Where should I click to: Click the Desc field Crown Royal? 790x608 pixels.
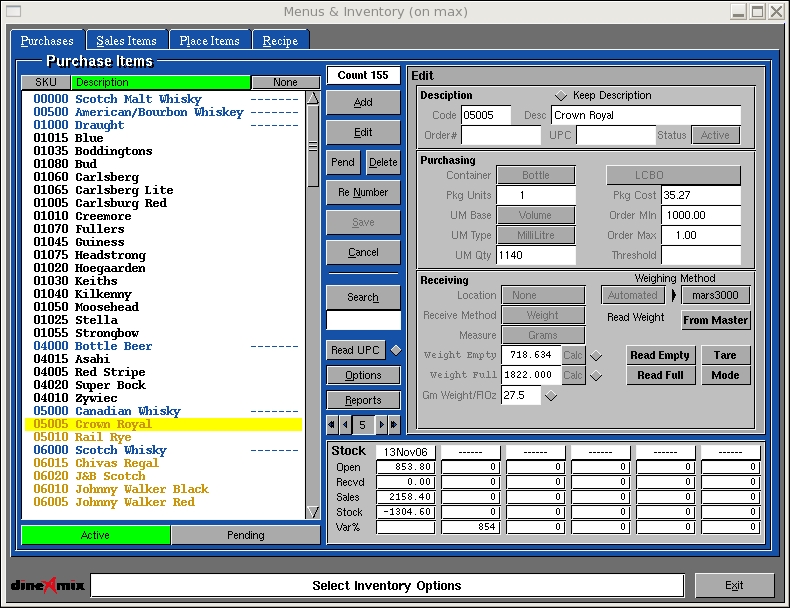[x=646, y=115]
